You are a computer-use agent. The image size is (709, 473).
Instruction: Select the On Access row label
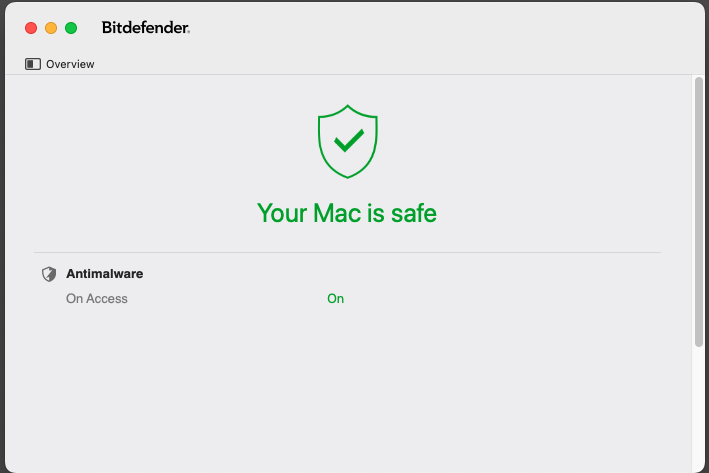97,298
